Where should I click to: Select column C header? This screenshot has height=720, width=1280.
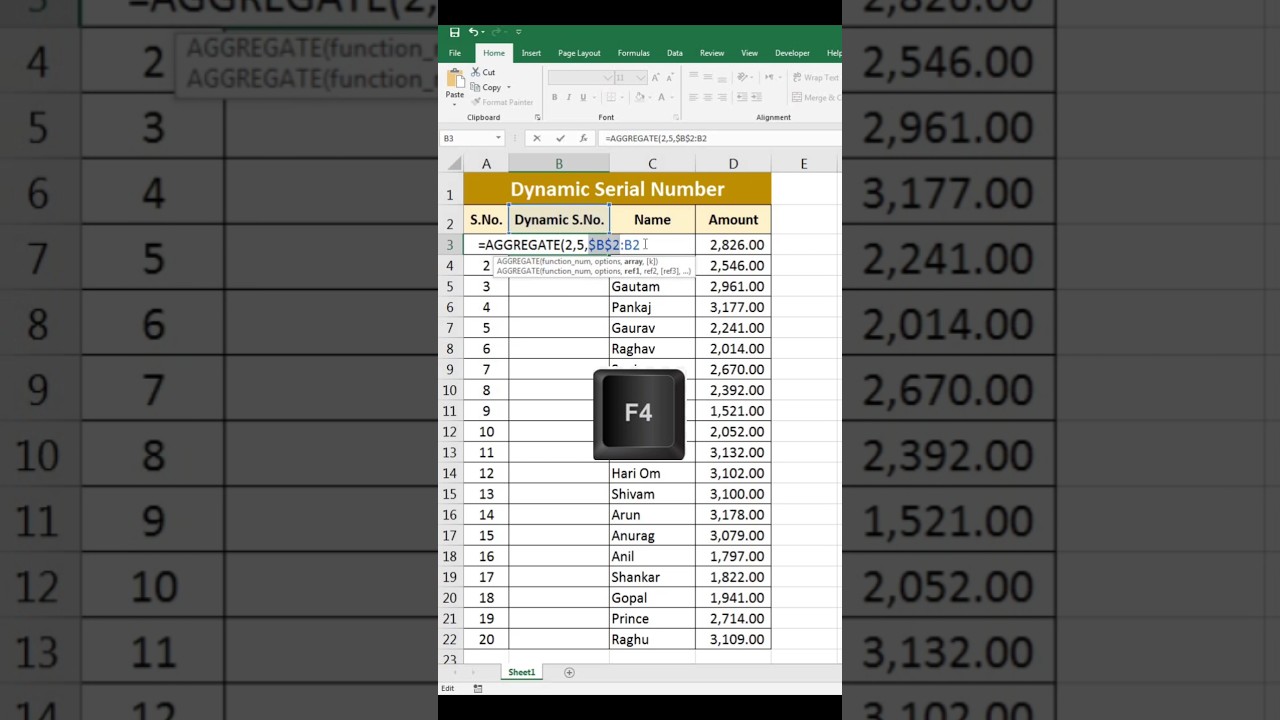point(652,164)
